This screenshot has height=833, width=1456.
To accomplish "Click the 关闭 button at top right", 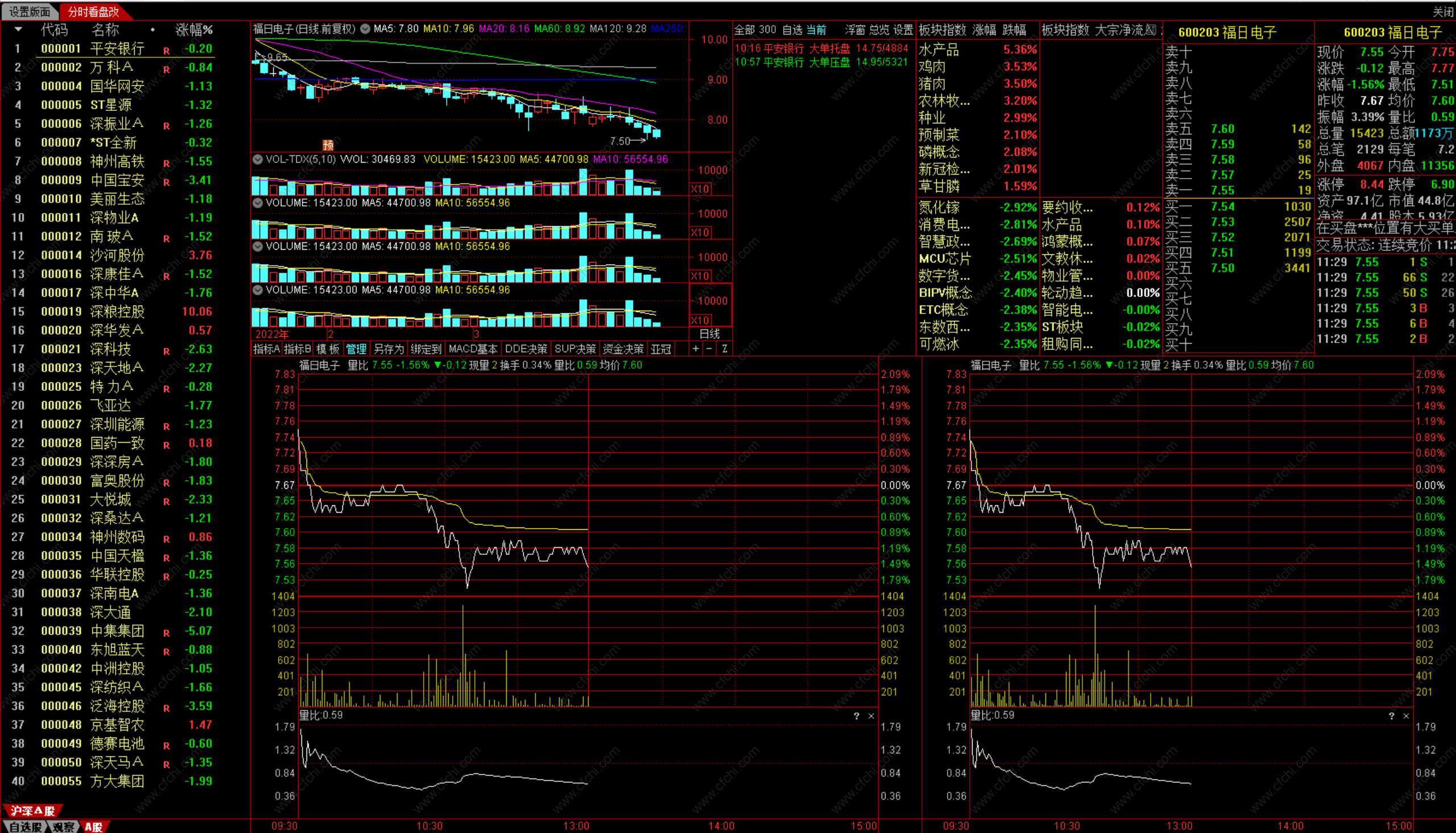I will pyautogui.click(x=1443, y=11).
